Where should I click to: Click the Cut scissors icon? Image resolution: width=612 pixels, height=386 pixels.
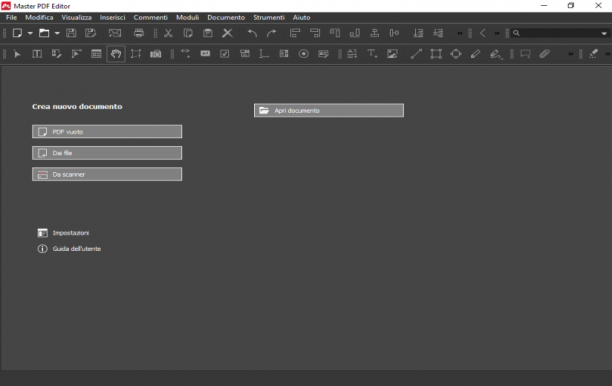click(x=168, y=33)
